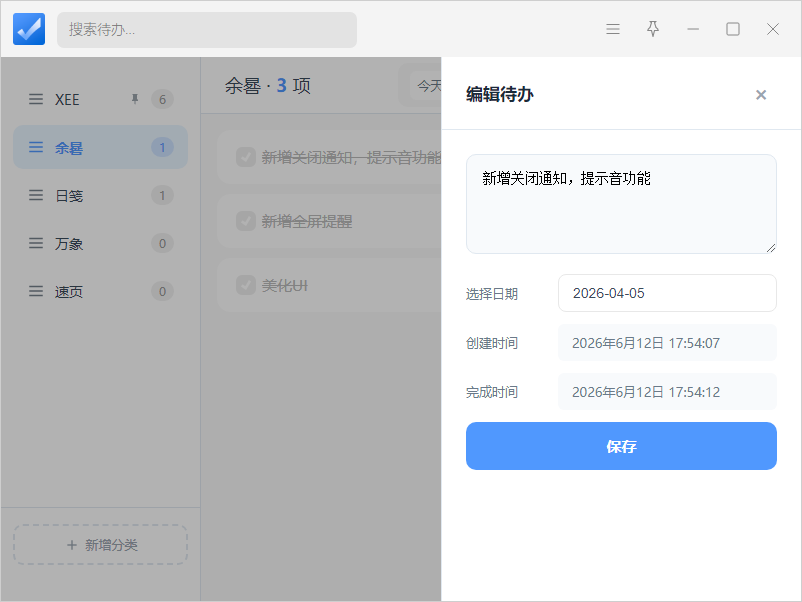Click the count badge on 日笺
Viewport: 802px width, 602px height.
pyautogui.click(x=162, y=195)
